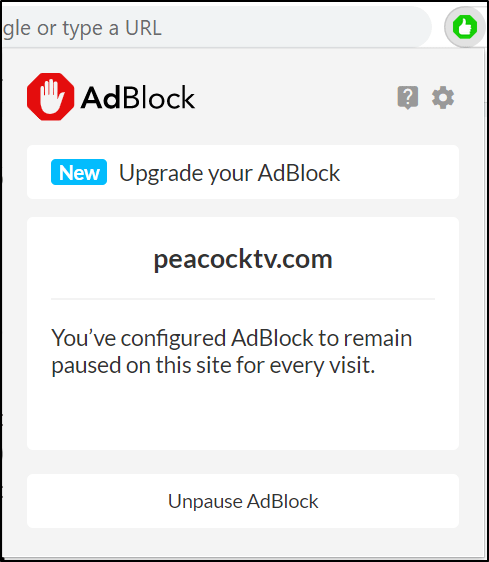Click the white hand inside the red octagon

(x=52, y=96)
